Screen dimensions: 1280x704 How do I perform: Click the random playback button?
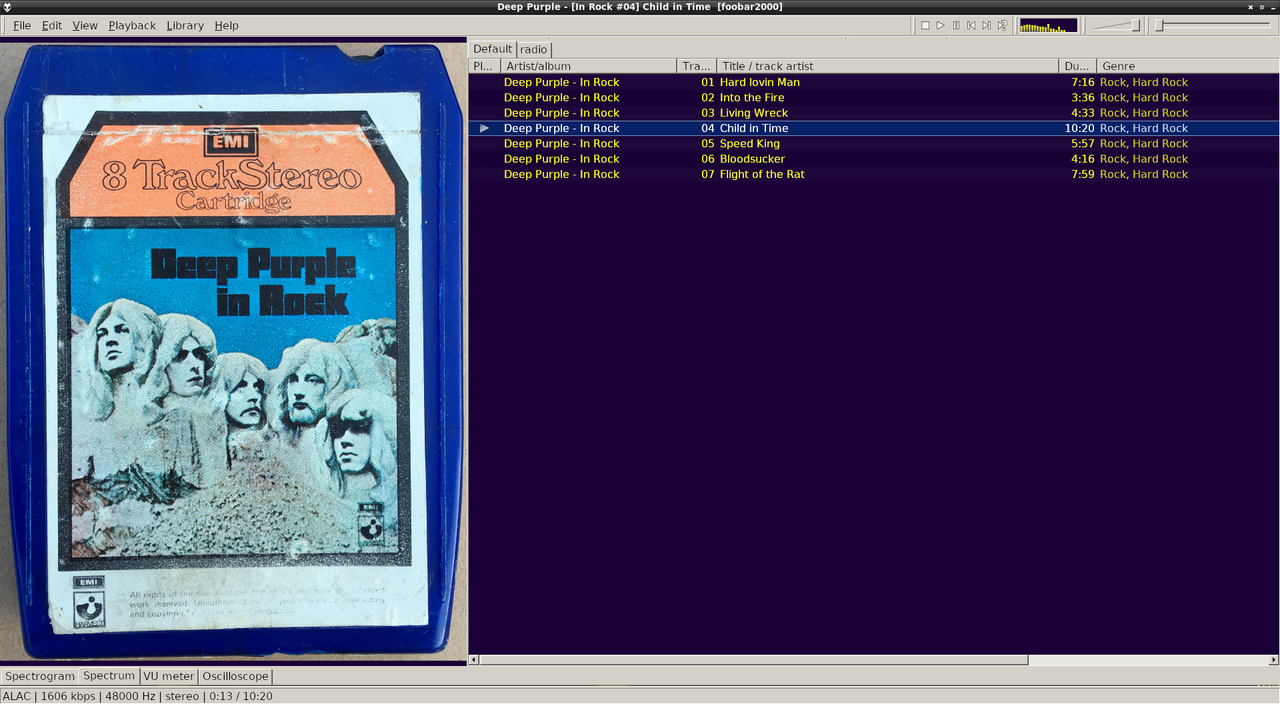point(1002,25)
